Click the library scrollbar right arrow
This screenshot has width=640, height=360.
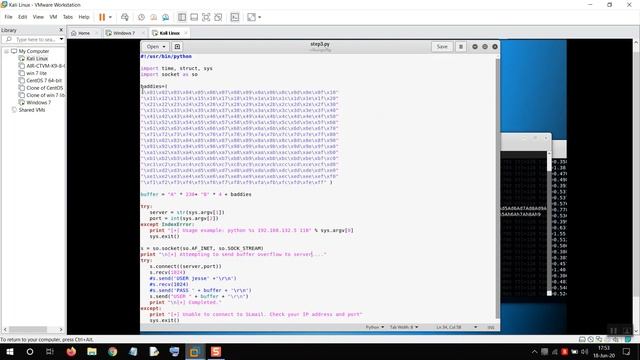[61, 329]
